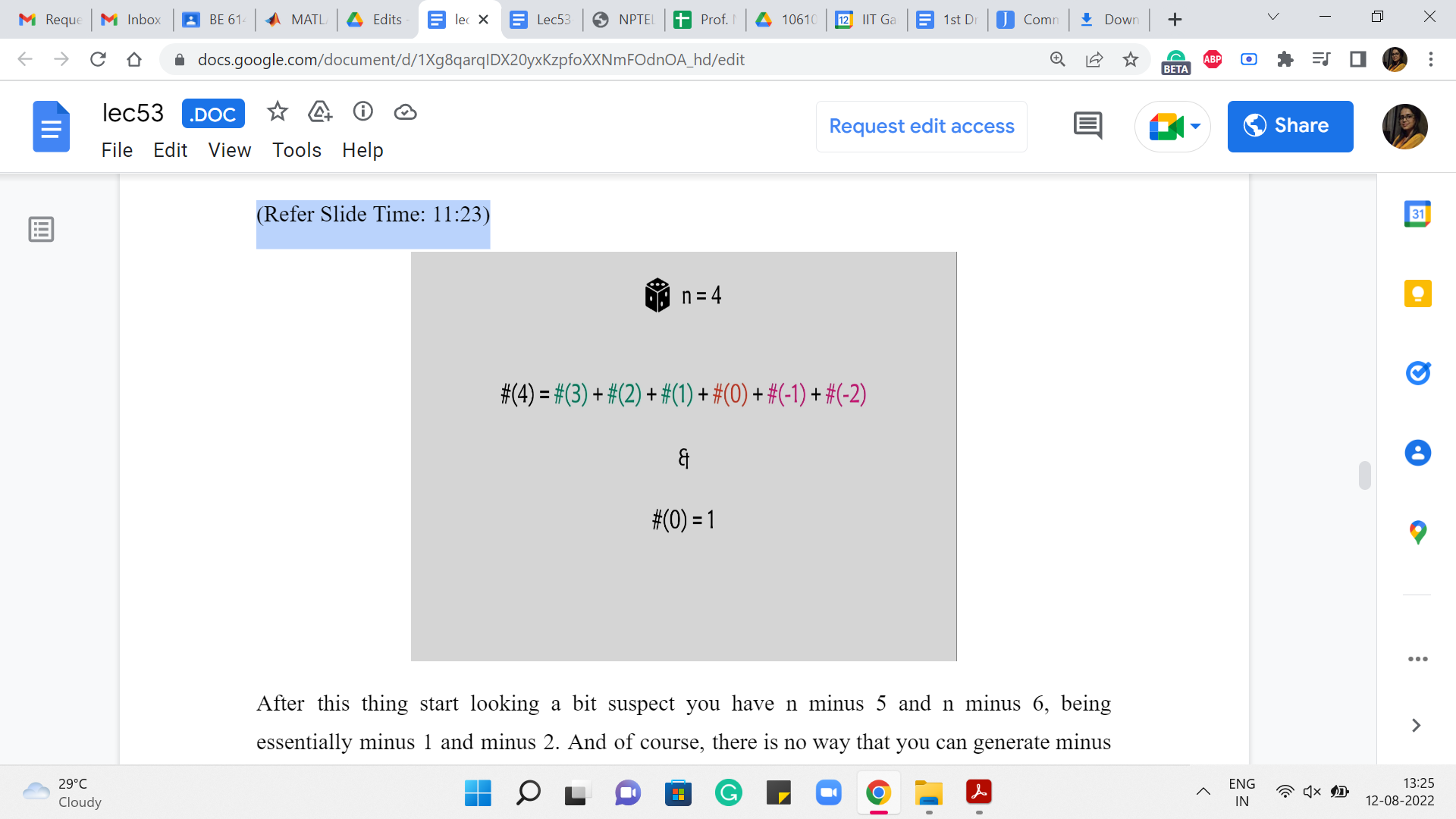Click the Add shortcut to Drive icon

pyautogui.click(x=320, y=112)
